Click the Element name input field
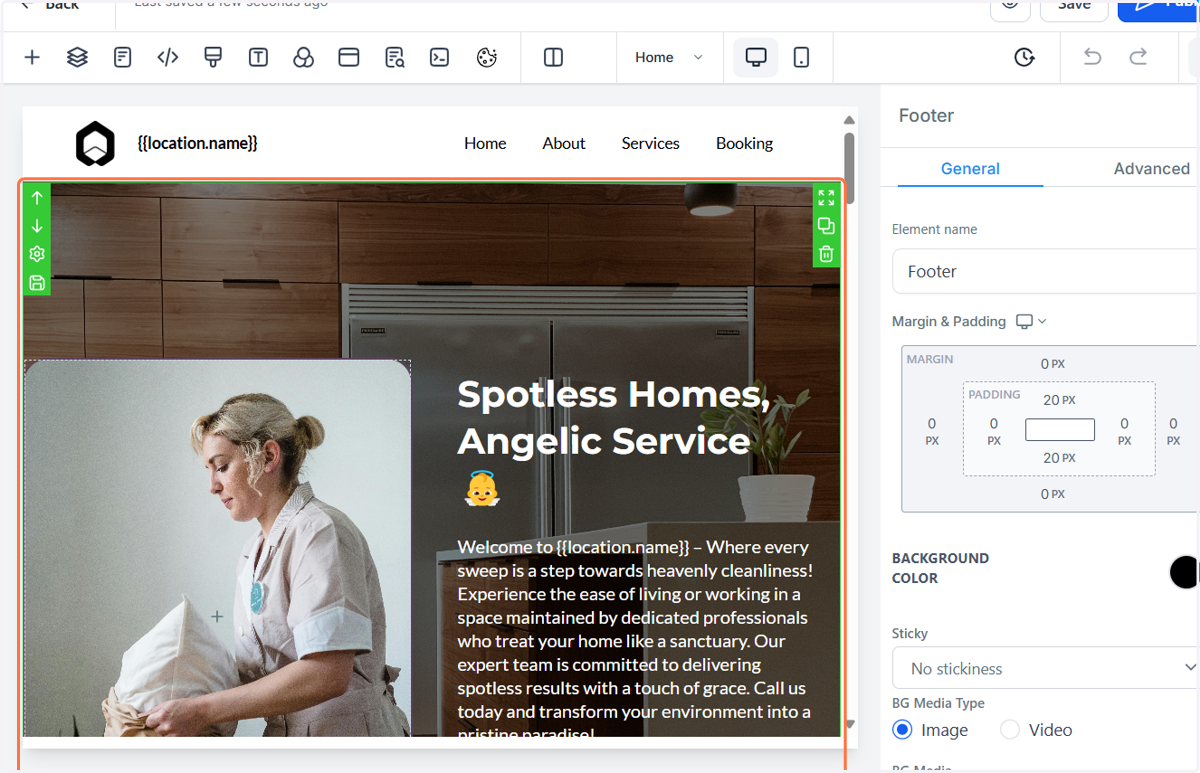 pos(1046,271)
